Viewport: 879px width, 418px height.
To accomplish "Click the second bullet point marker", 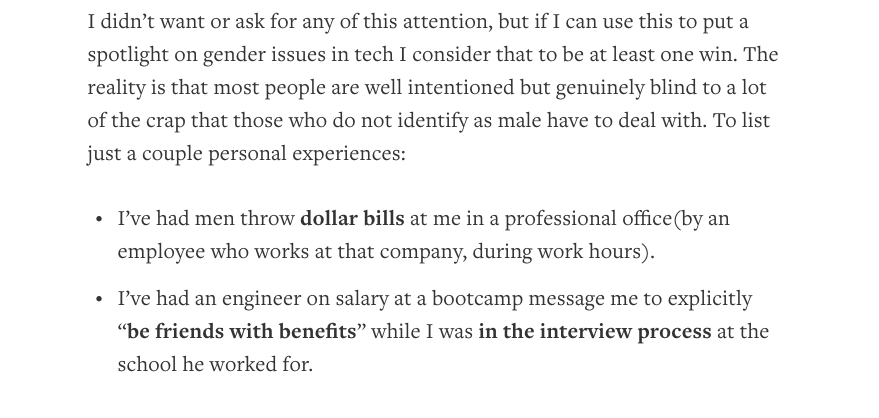I will pyautogui.click(x=99, y=299).
